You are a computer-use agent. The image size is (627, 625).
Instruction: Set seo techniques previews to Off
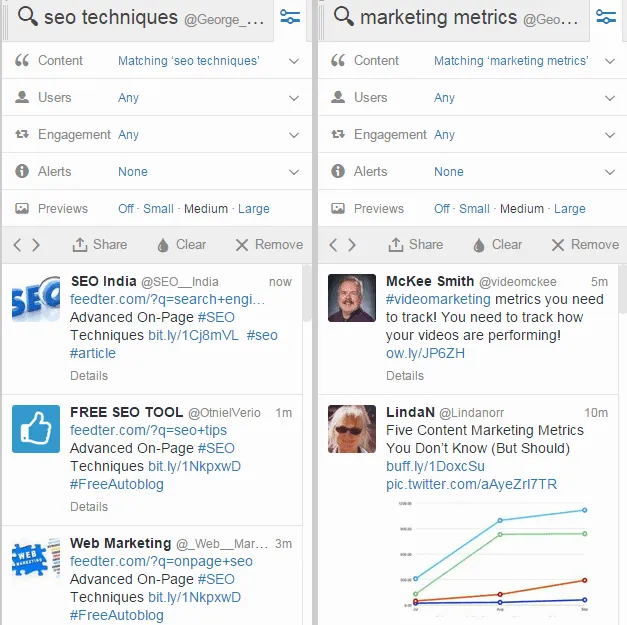pos(126,209)
